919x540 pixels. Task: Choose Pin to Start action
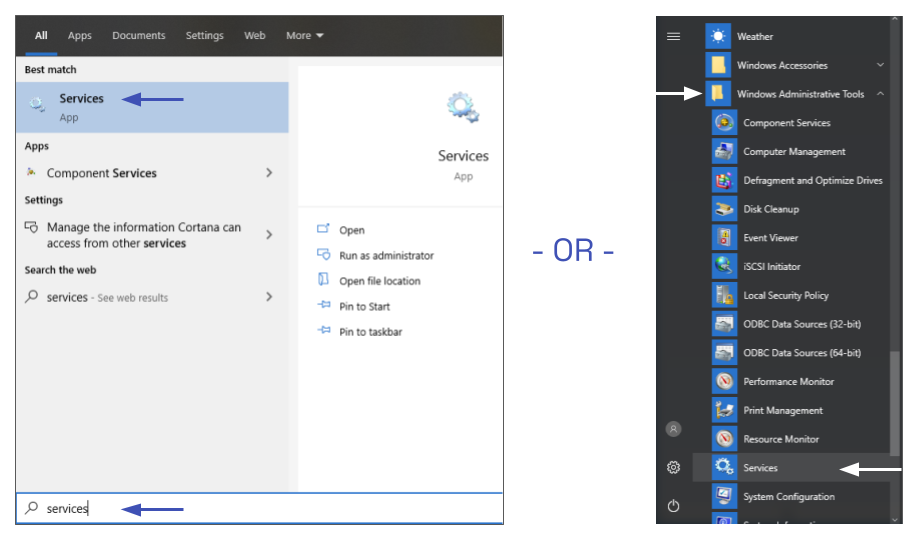pyautogui.click(x=365, y=306)
